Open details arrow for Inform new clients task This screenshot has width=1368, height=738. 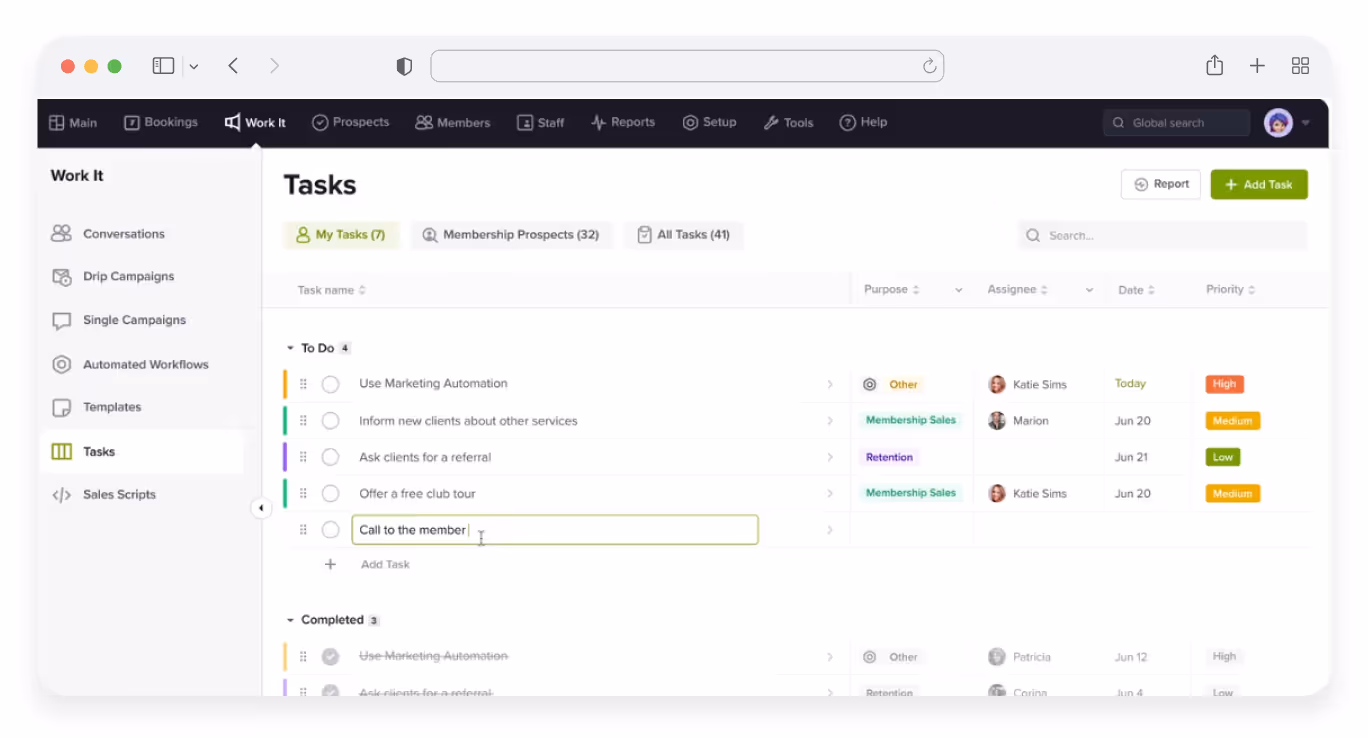pos(830,421)
